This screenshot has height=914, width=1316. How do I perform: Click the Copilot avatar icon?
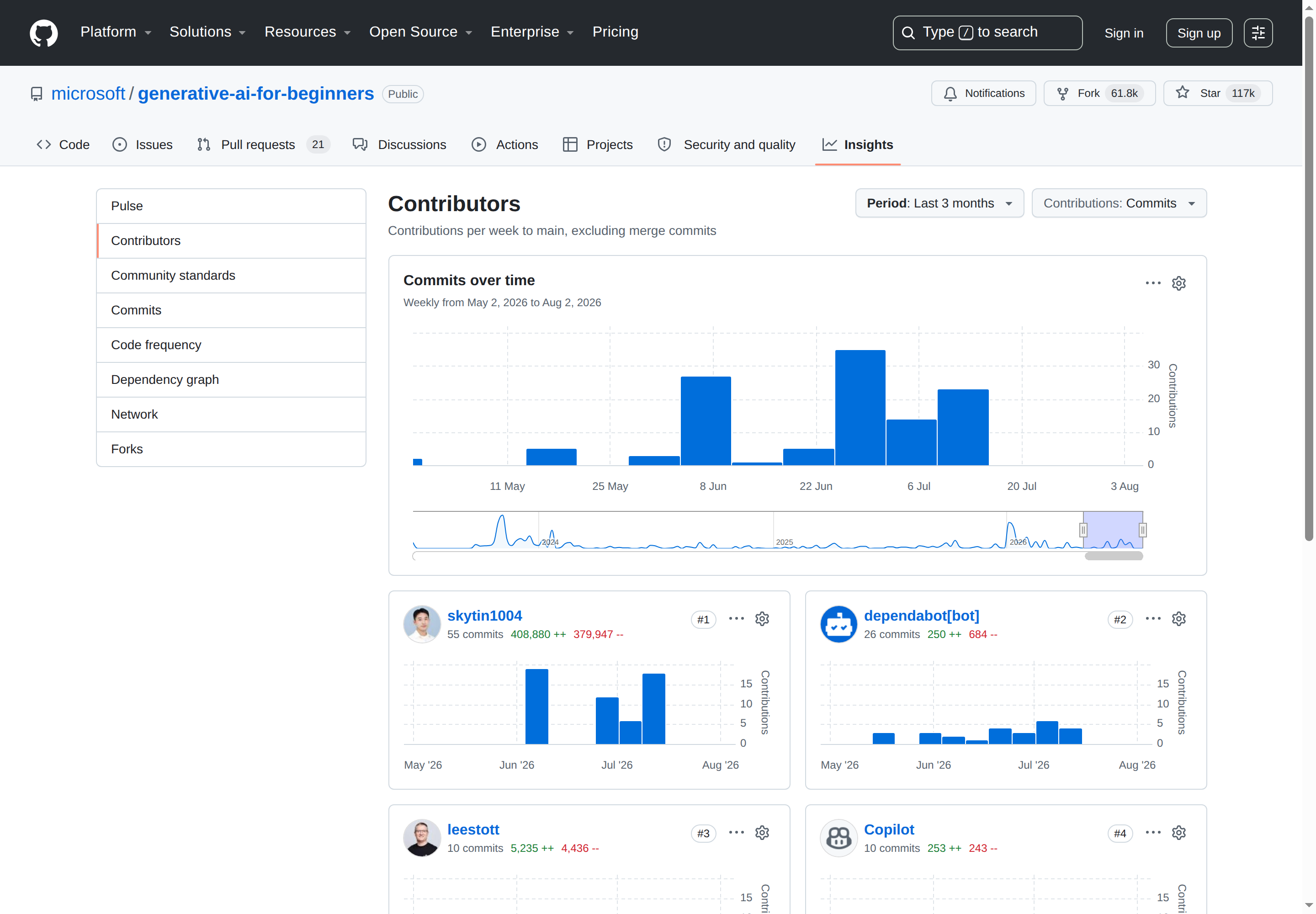(838, 838)
